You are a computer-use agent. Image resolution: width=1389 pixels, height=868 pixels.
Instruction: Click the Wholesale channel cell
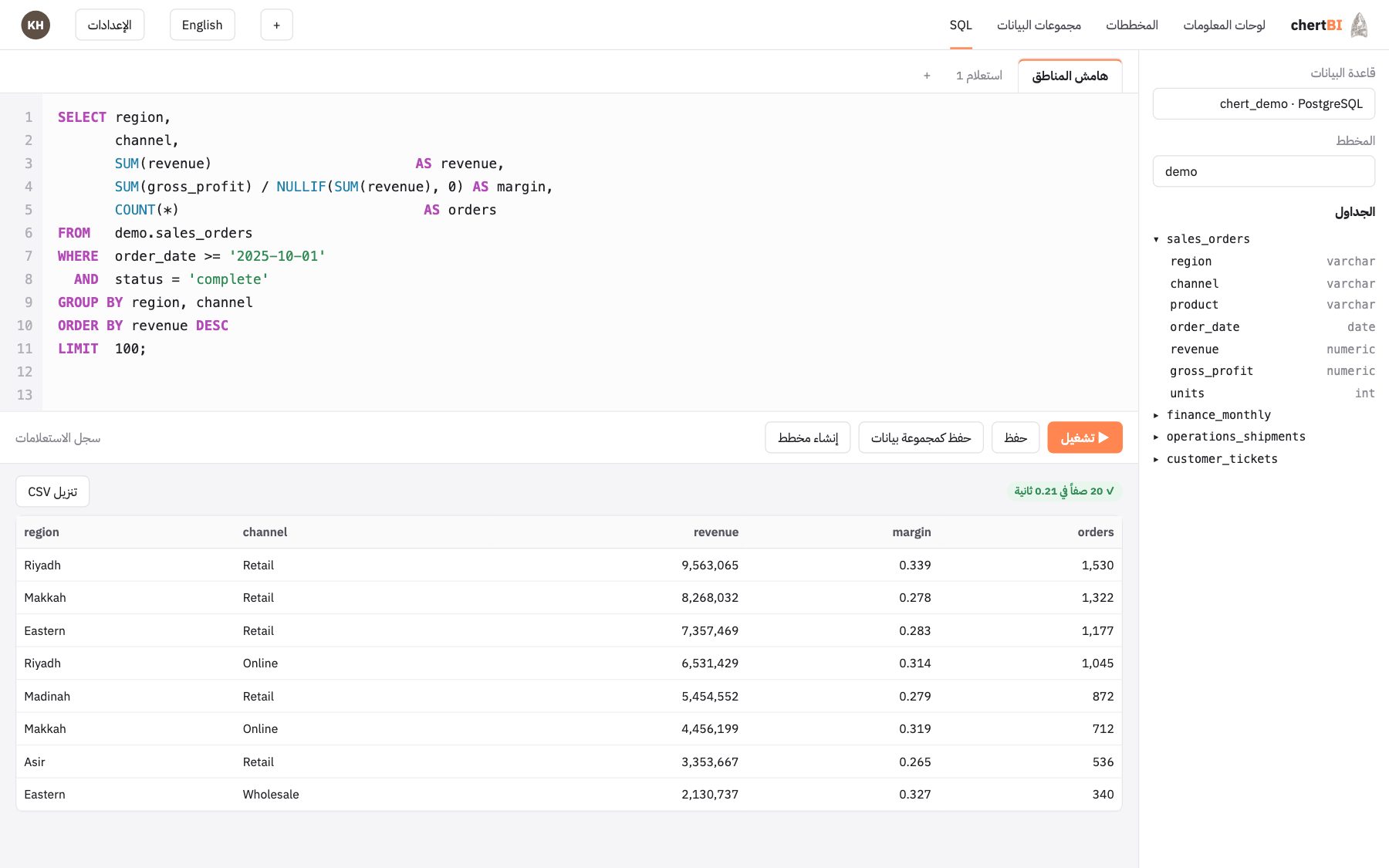tap(271, 795)
